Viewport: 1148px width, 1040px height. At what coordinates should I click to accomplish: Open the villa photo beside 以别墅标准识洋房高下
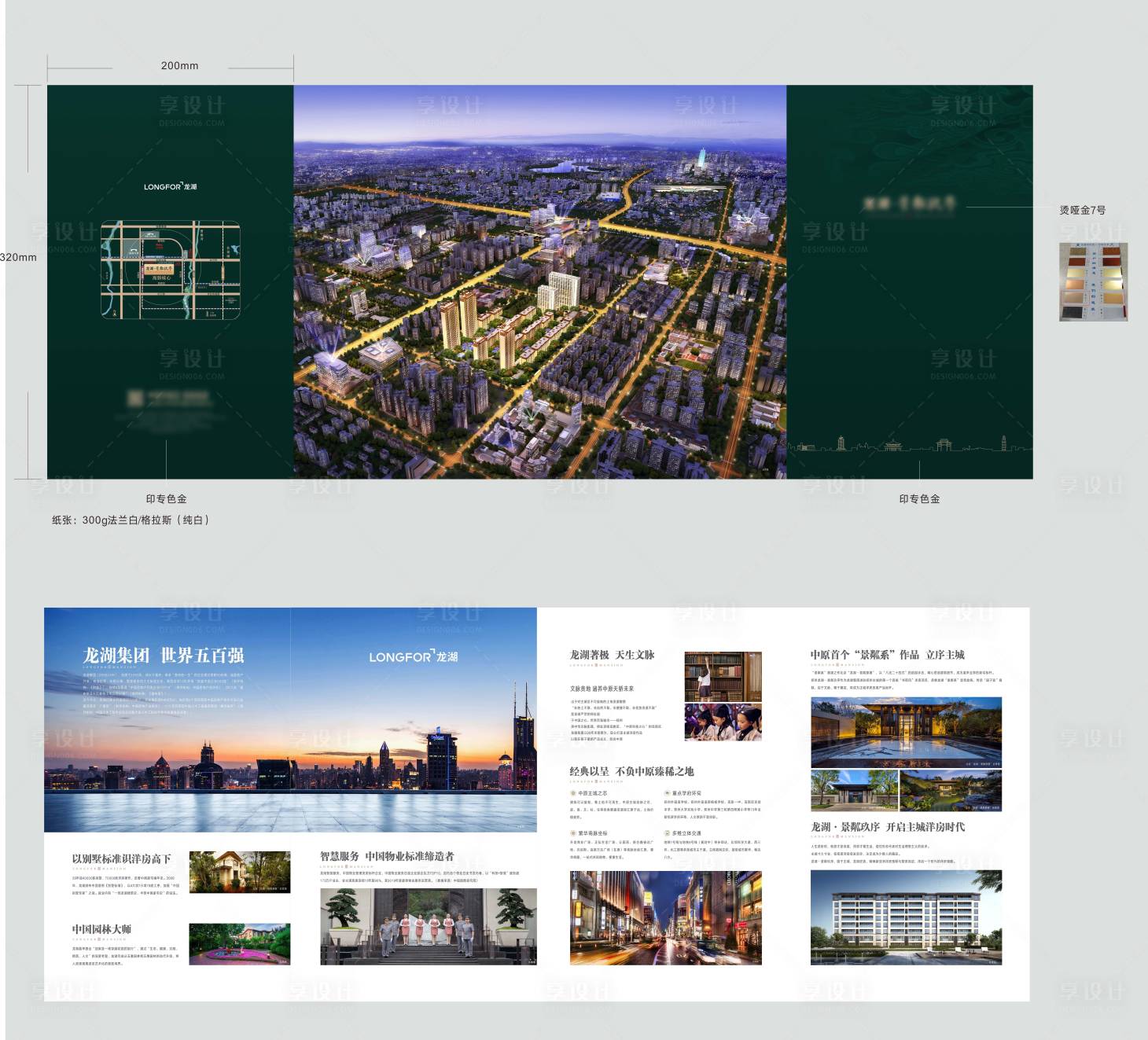240,872
